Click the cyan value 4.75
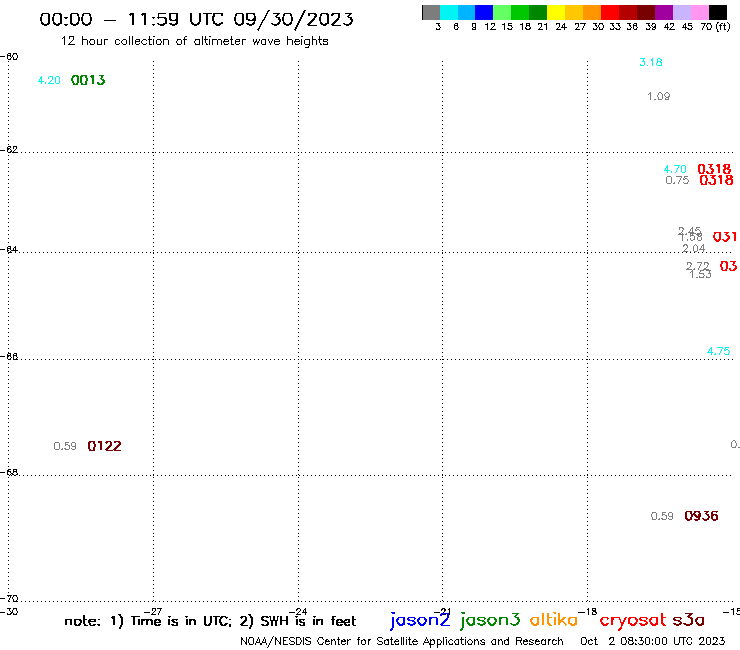The width and height of the screenshot is (740, 650). click(x=718, y=351)
